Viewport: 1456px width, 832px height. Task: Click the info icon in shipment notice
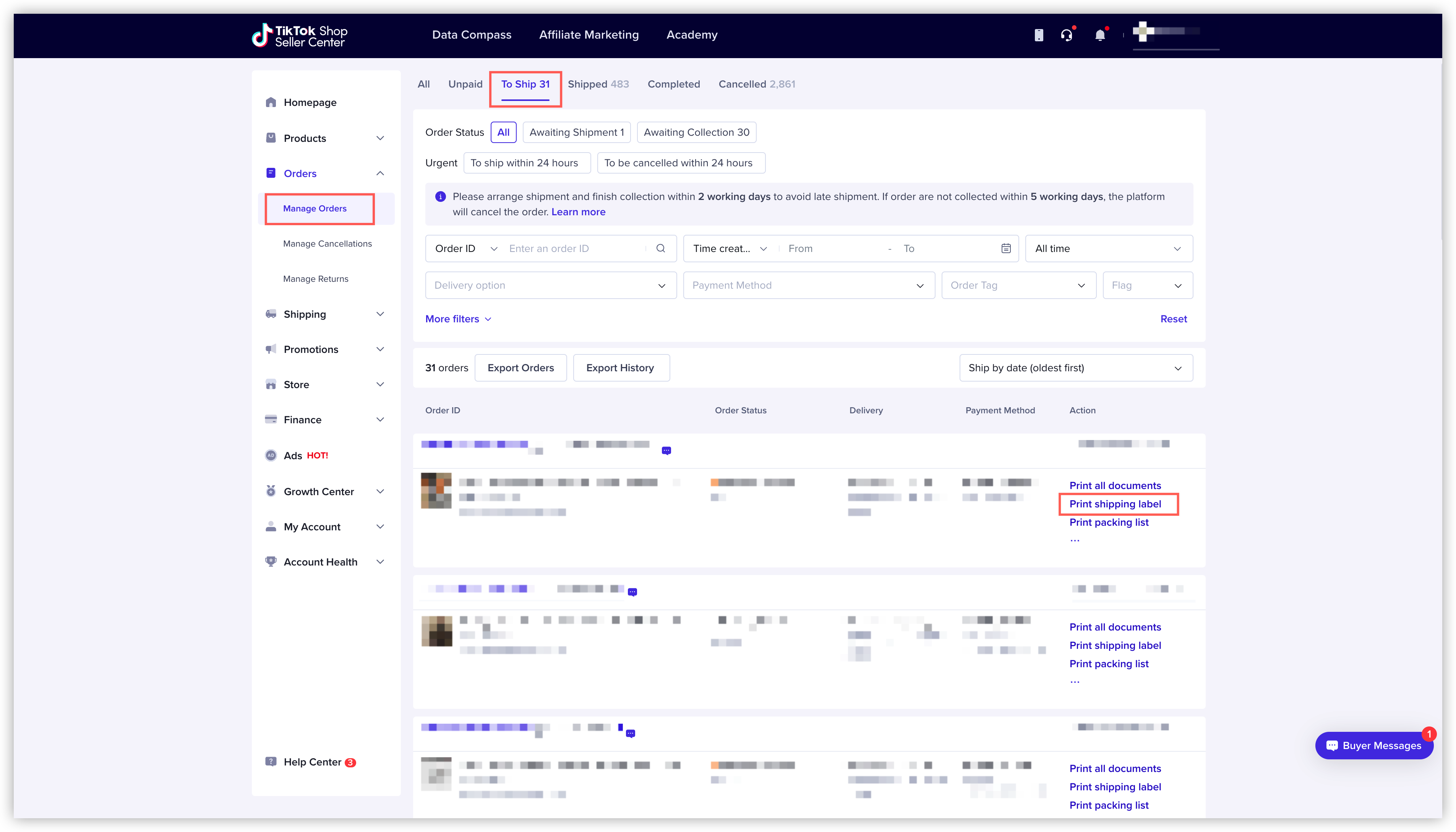click(440, 197)
